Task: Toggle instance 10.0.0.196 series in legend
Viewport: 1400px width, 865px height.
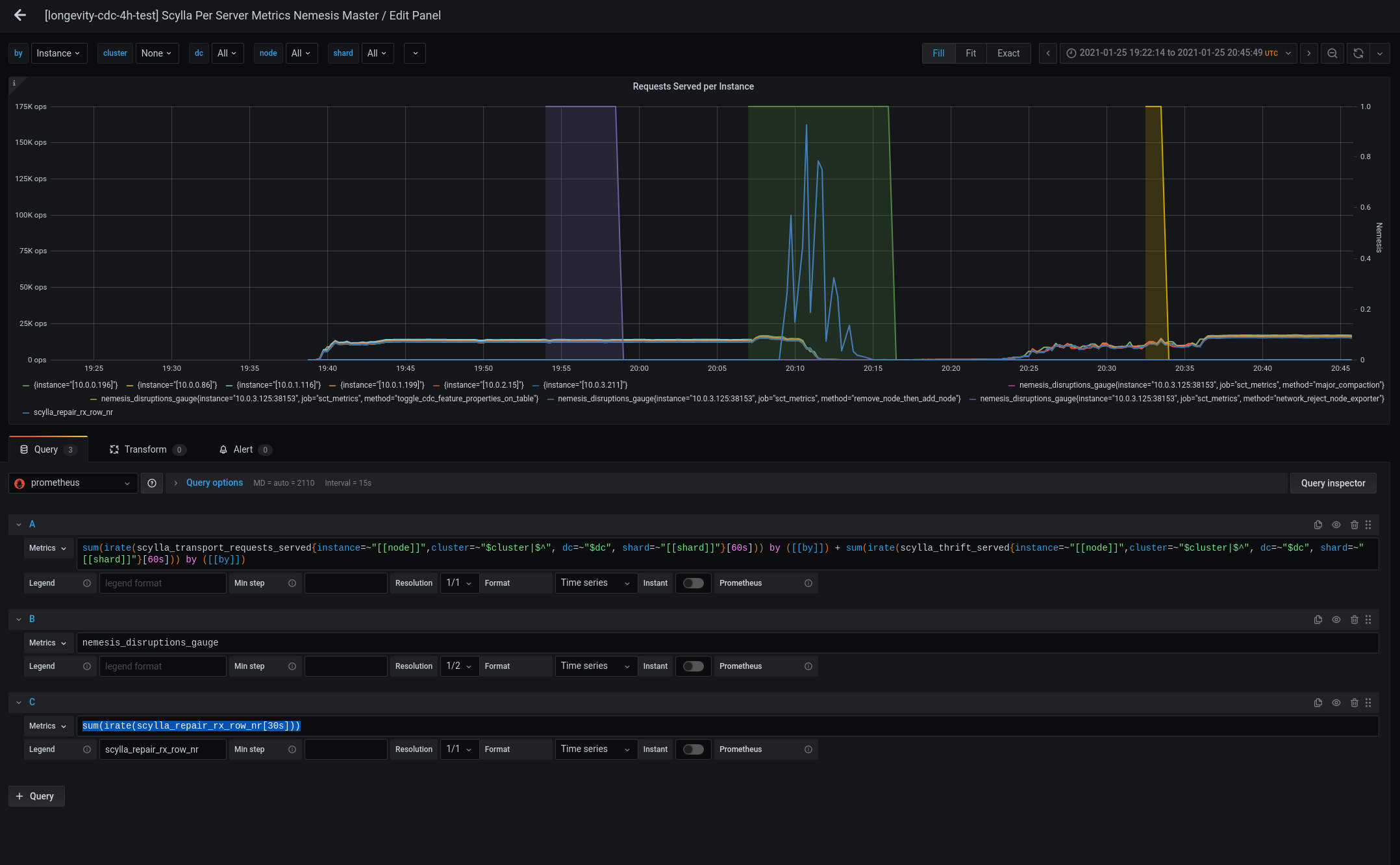Action: pos(75,385)
